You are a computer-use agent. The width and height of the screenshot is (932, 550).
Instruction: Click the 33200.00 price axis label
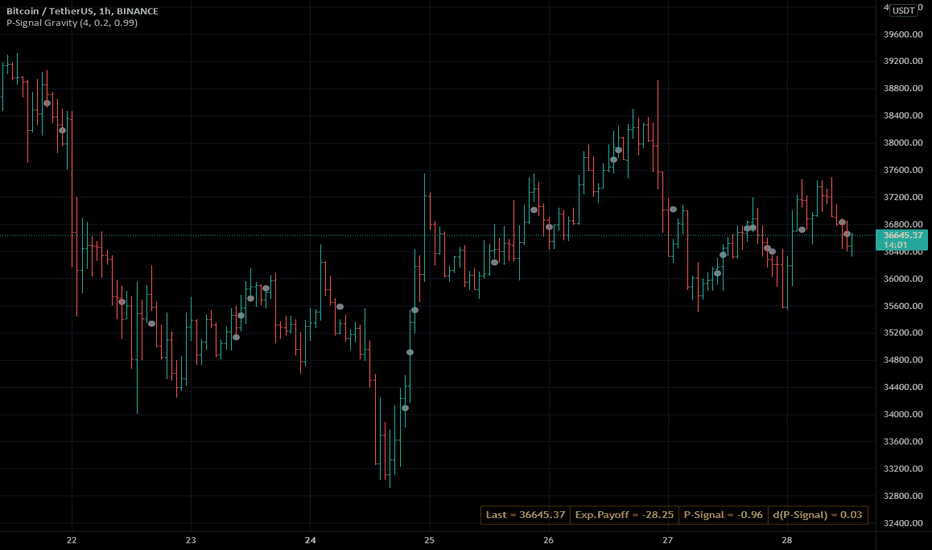coord(903,469)
